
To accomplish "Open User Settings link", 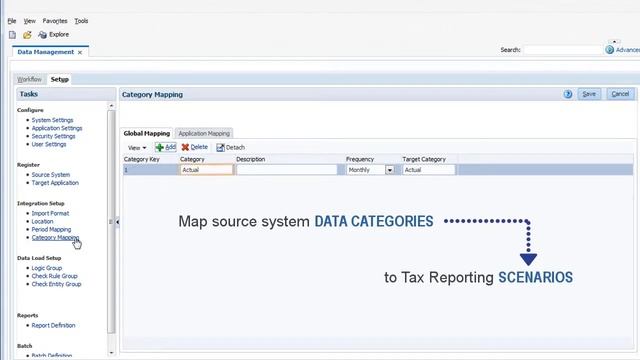I will pos(49,144).
